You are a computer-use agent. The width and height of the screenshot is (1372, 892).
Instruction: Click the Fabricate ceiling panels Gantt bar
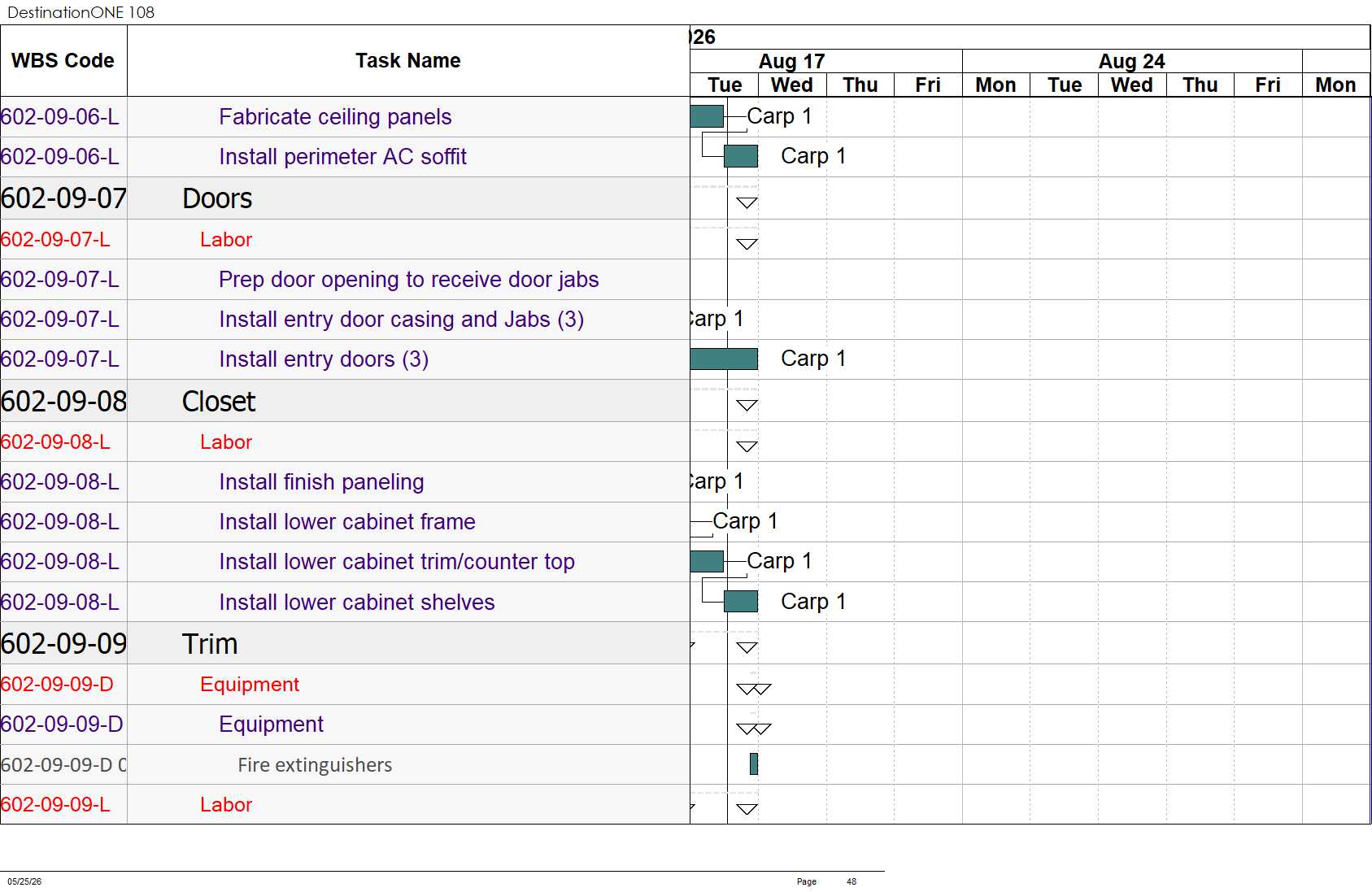[x=707, y=116]
